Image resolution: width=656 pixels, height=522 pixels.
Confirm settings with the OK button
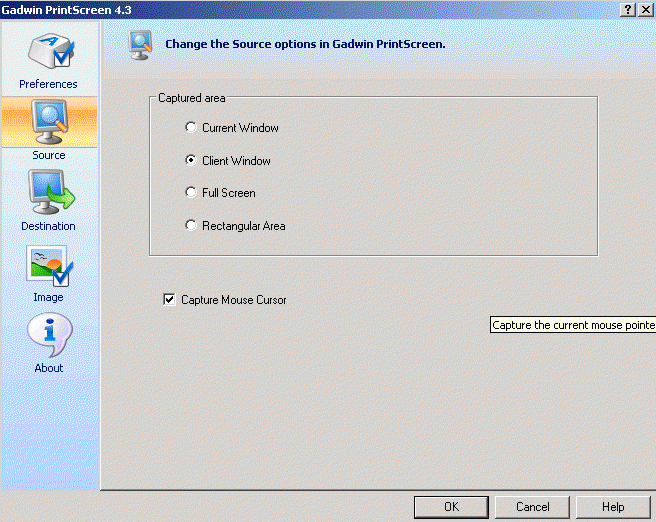(451, 507)
